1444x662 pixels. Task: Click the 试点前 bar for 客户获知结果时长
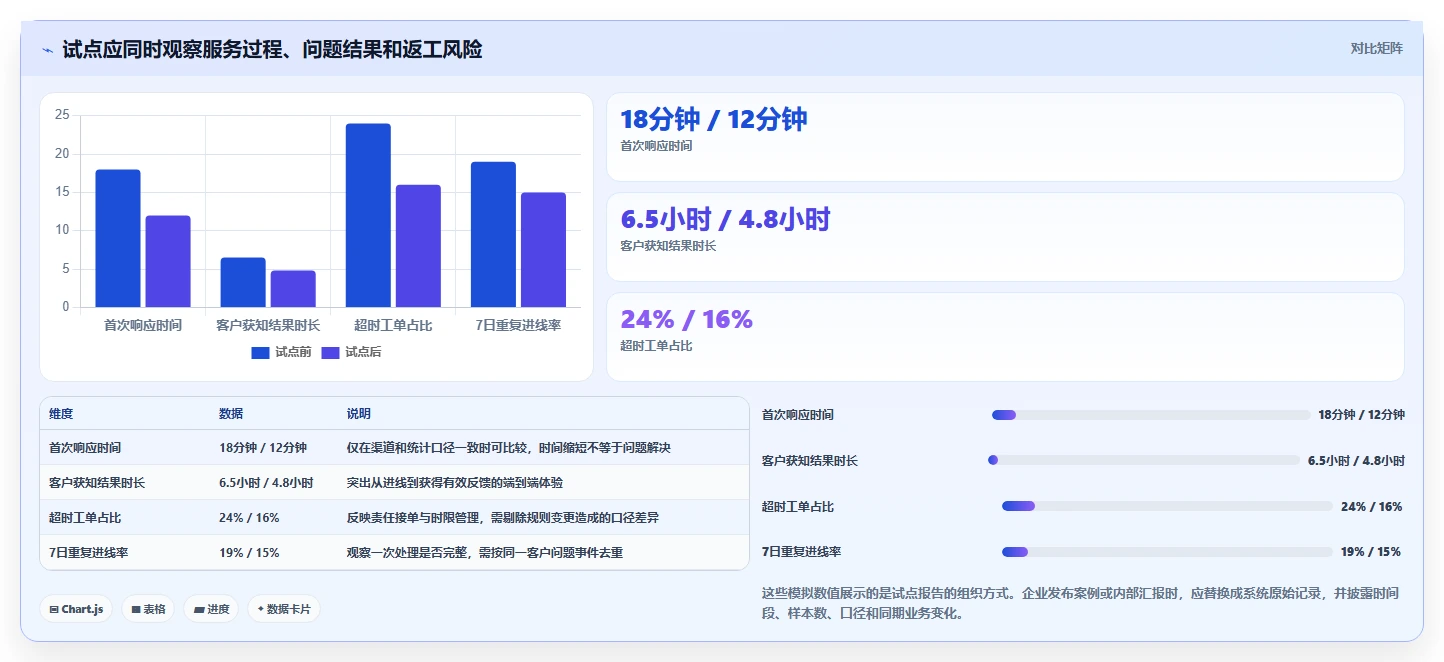[x=243, y=282]
